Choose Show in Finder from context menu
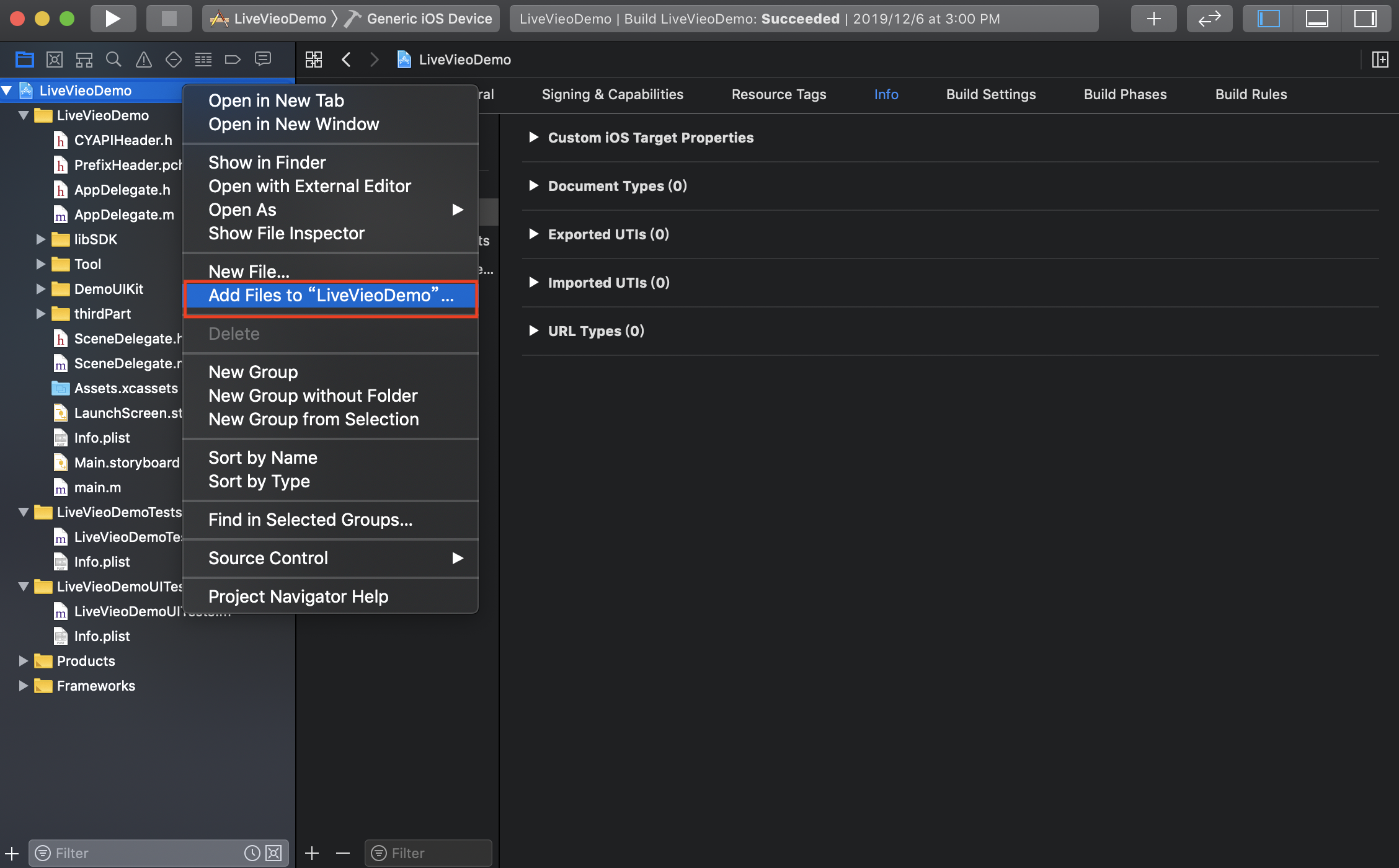 [x=267, y=162]
